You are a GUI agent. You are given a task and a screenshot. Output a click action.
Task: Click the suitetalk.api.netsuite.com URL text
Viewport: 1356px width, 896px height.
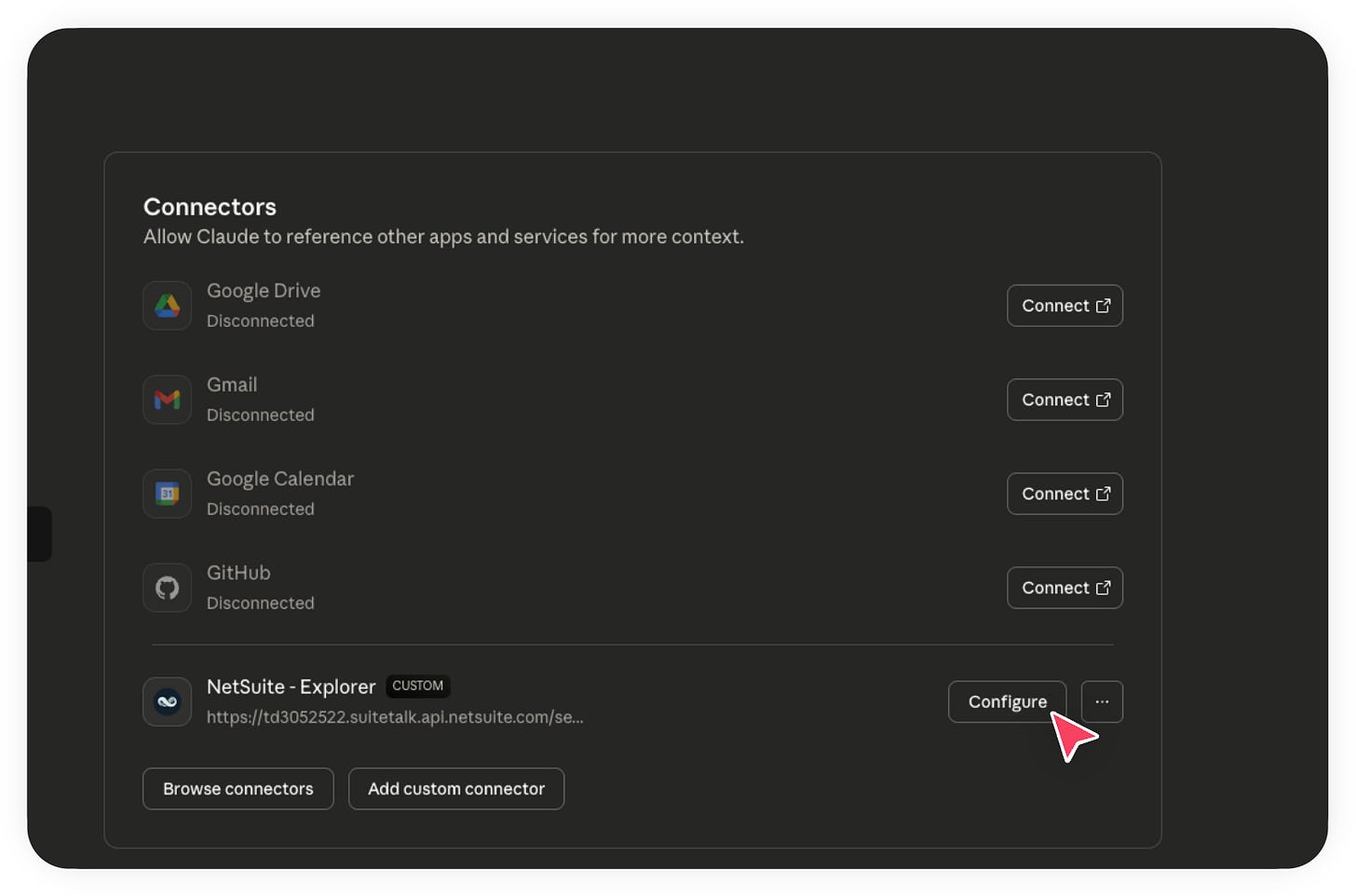point(395,717)
